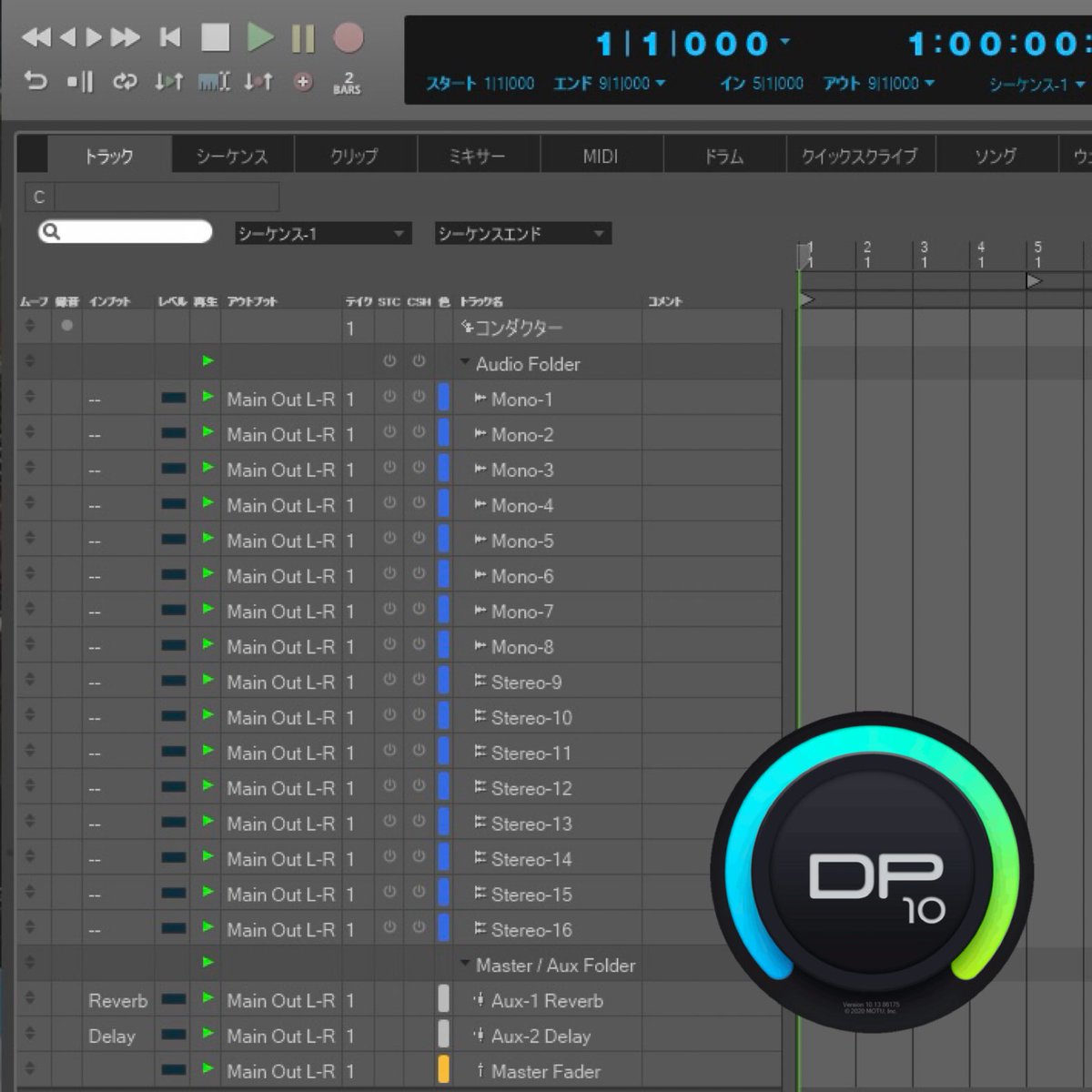Switch to the MIDI tab
This screenshot has height=1092, width=1092.
(601, 156)
